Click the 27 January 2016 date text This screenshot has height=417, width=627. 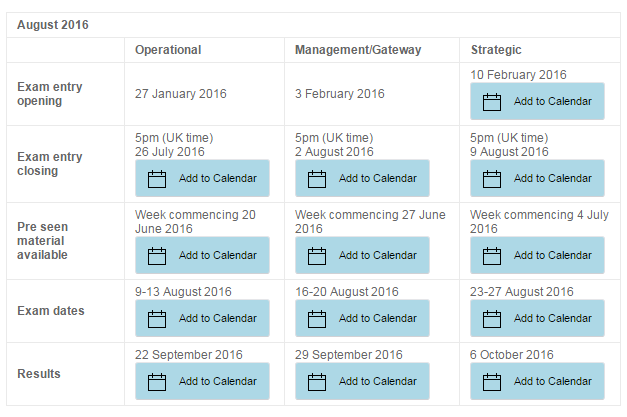point(181,94)
